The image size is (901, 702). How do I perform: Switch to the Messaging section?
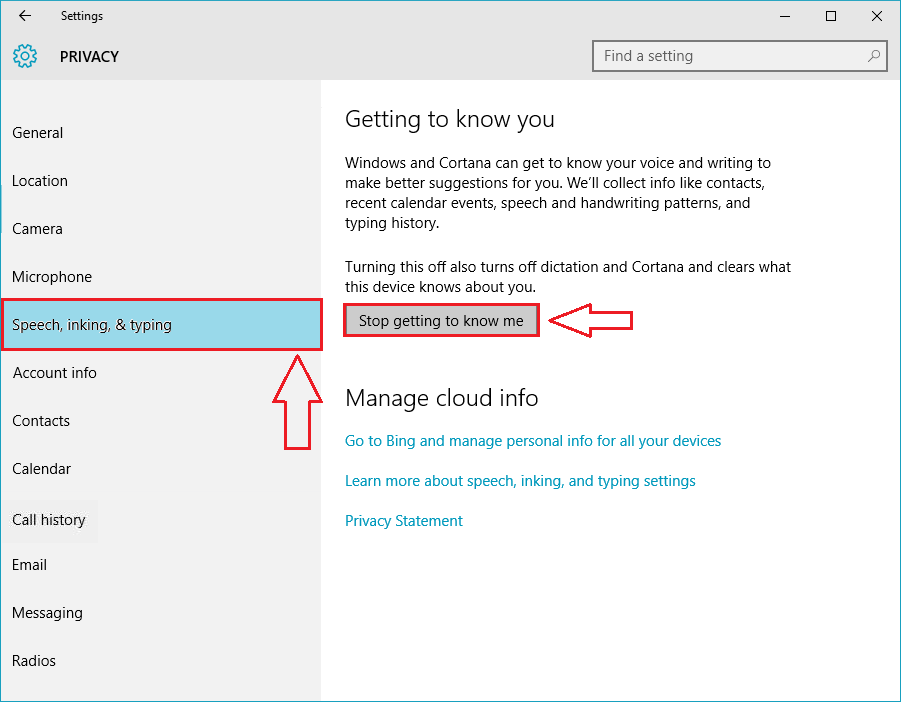click(x=46, y=612)
